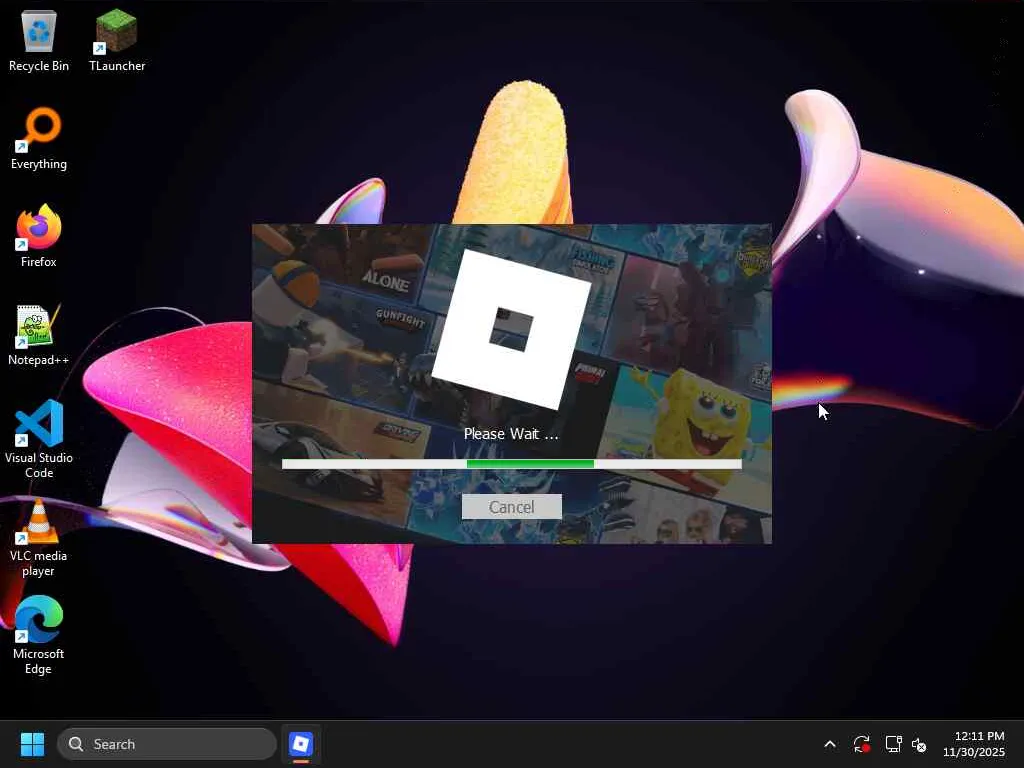Image resolution: width=1024 pixels, height=768 pixels.
Task: Open the Recycle Bin desktop icon
Action: point(39,40)
